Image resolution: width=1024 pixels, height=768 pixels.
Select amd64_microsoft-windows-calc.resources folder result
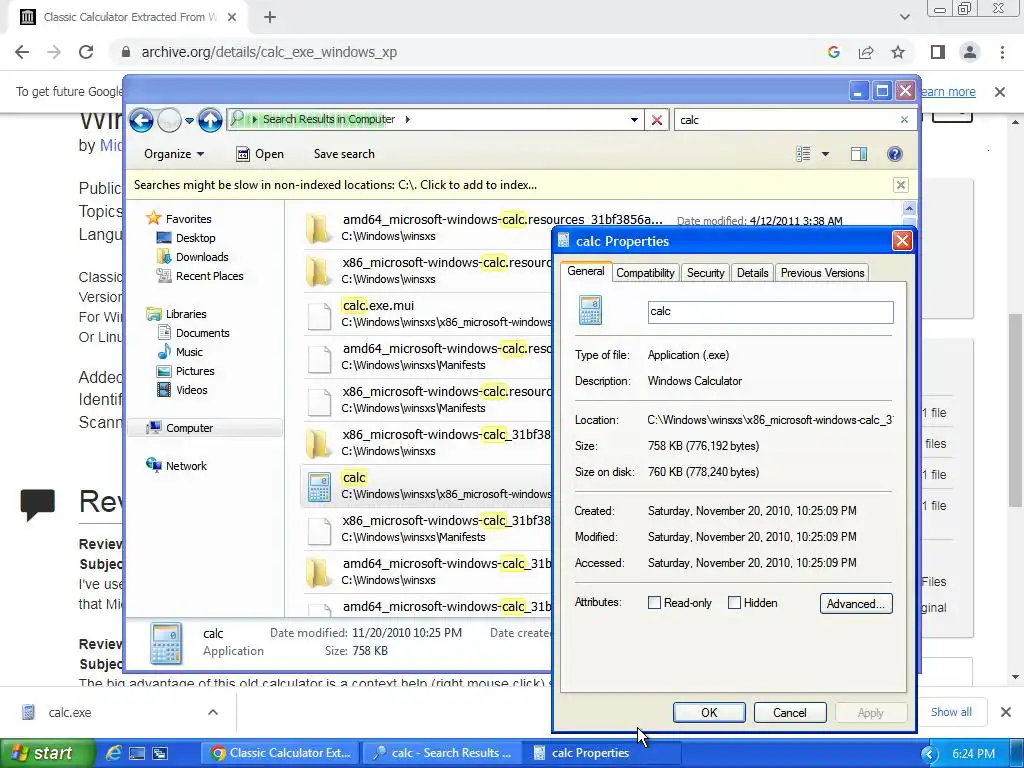tap(483, 227)
